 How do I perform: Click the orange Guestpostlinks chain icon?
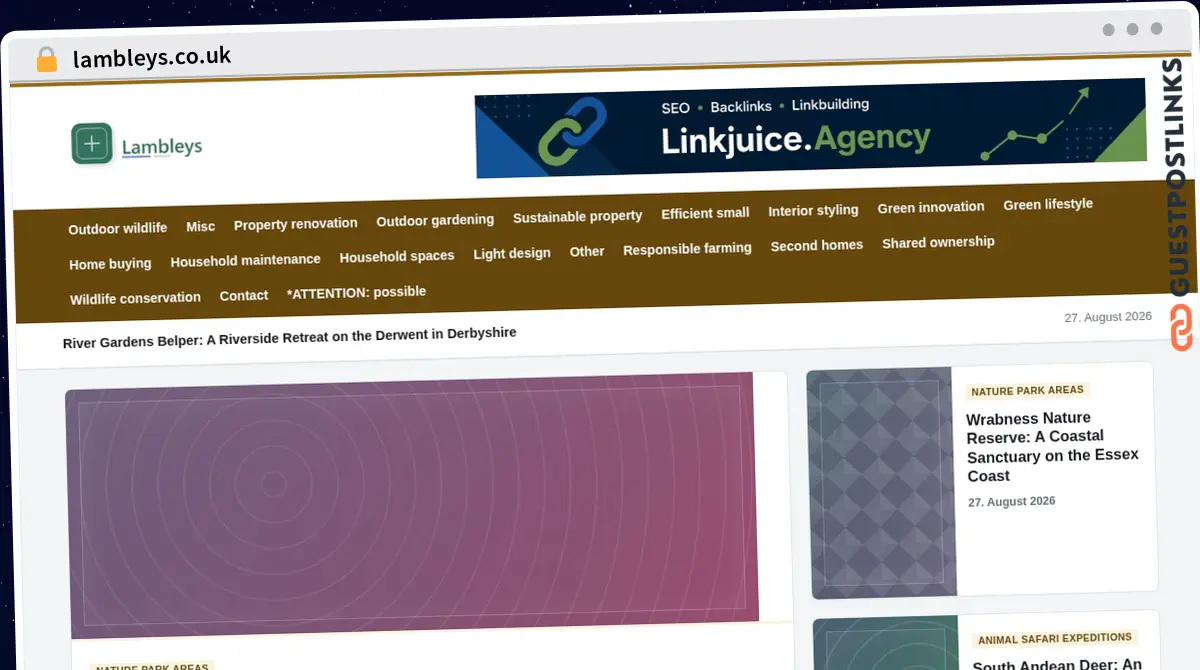click(1181, 328)
